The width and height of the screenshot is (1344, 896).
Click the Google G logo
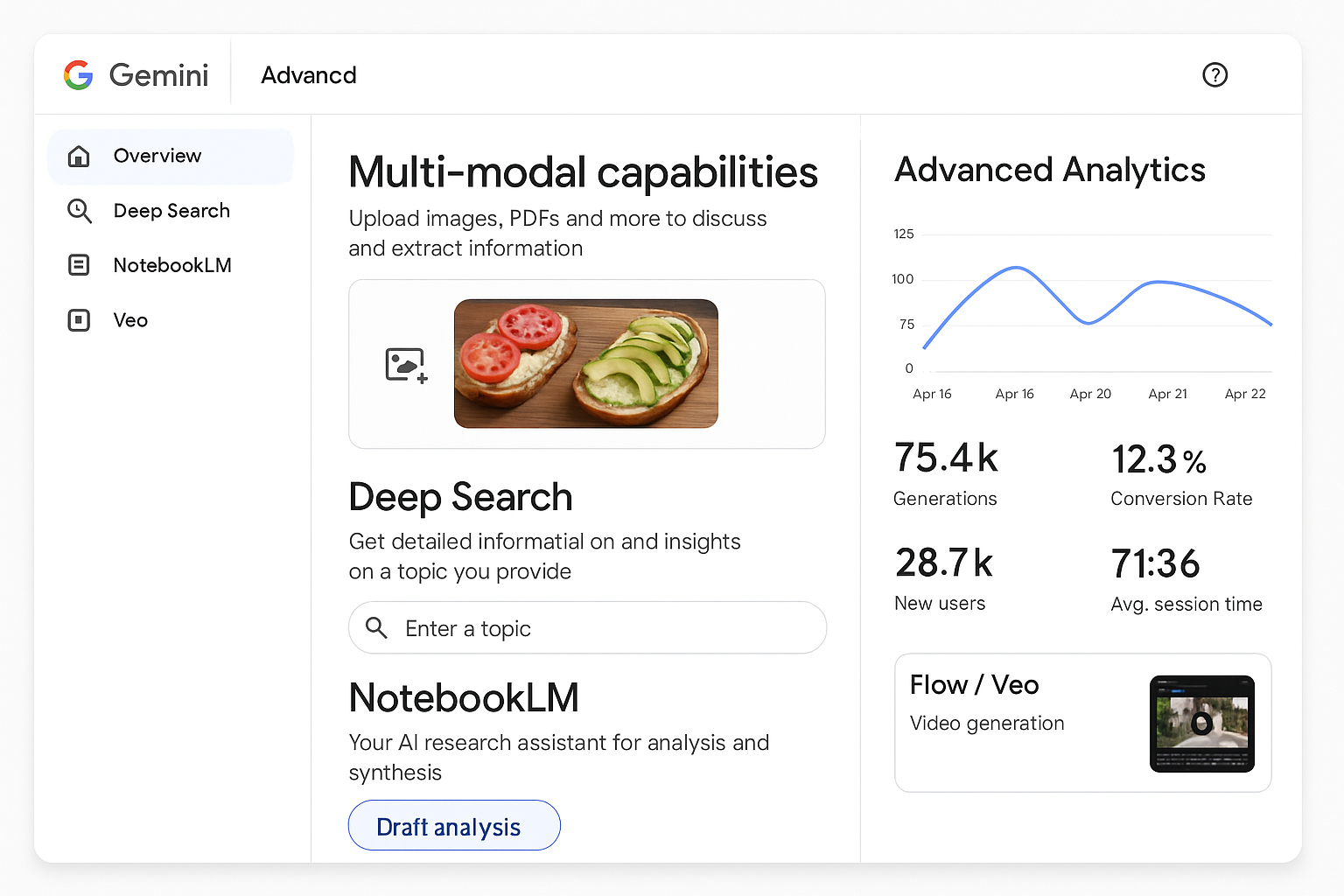pos(79,75)
